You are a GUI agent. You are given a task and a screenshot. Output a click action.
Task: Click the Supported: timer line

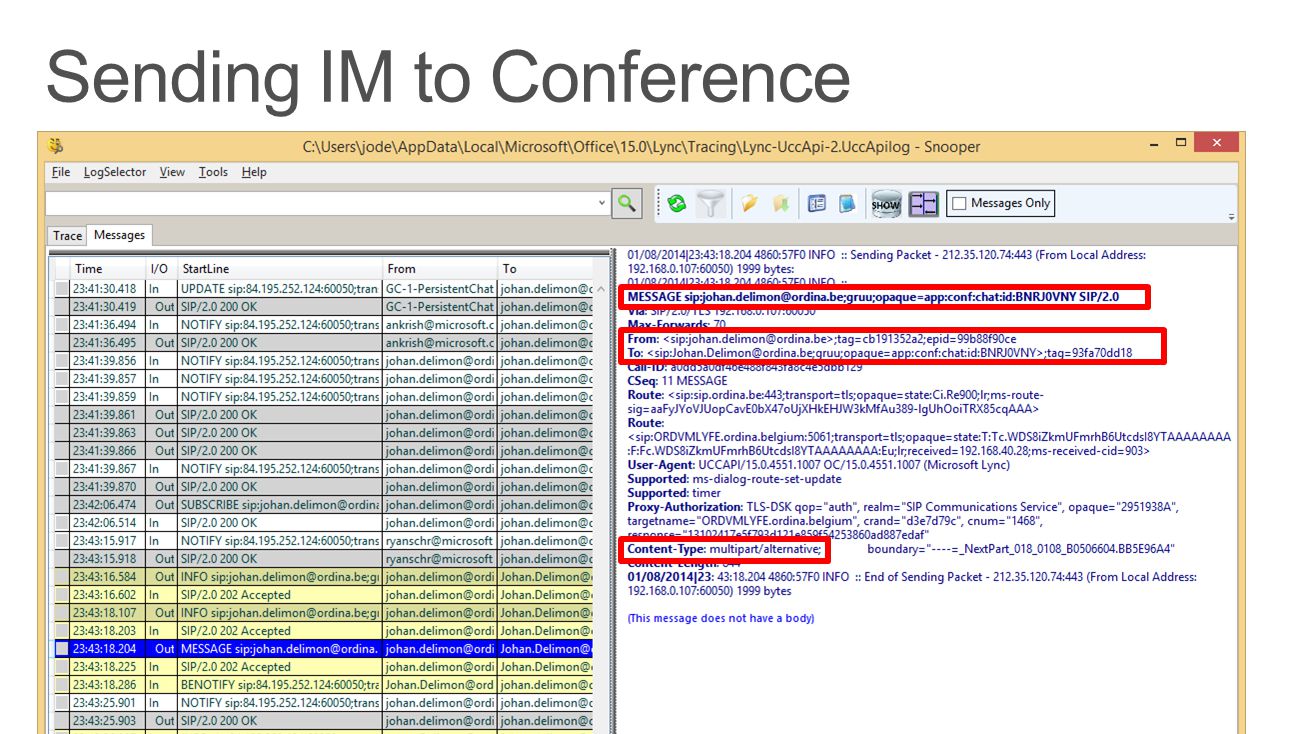[674, 493]
